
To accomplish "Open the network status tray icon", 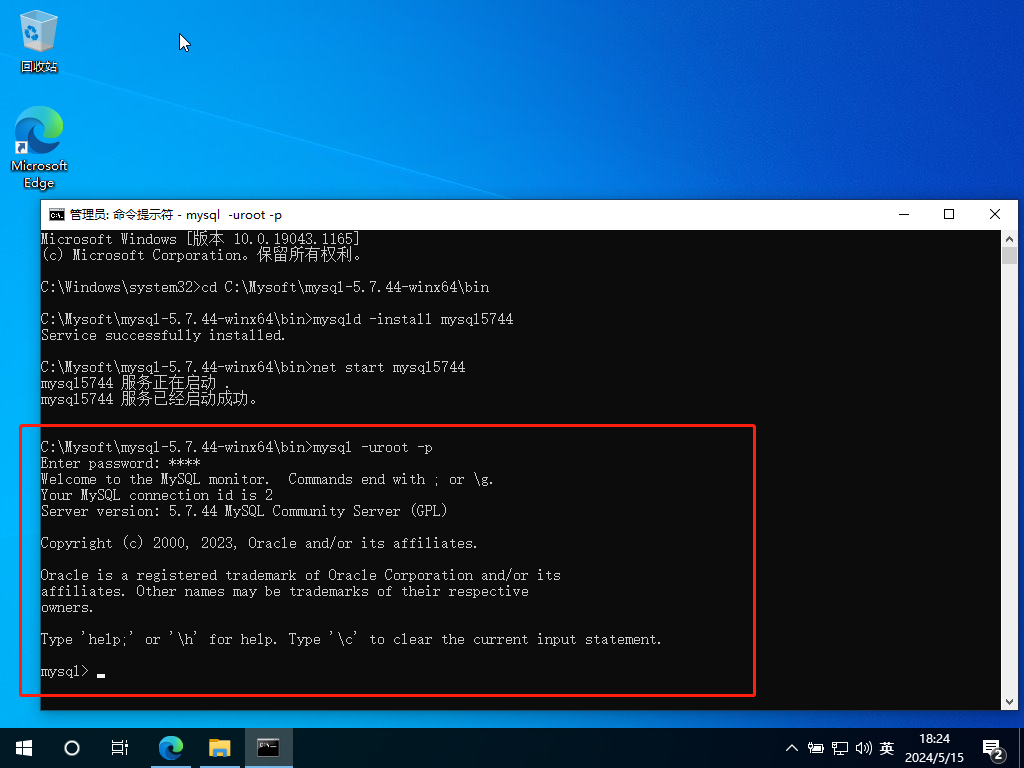I will [840, 748].
